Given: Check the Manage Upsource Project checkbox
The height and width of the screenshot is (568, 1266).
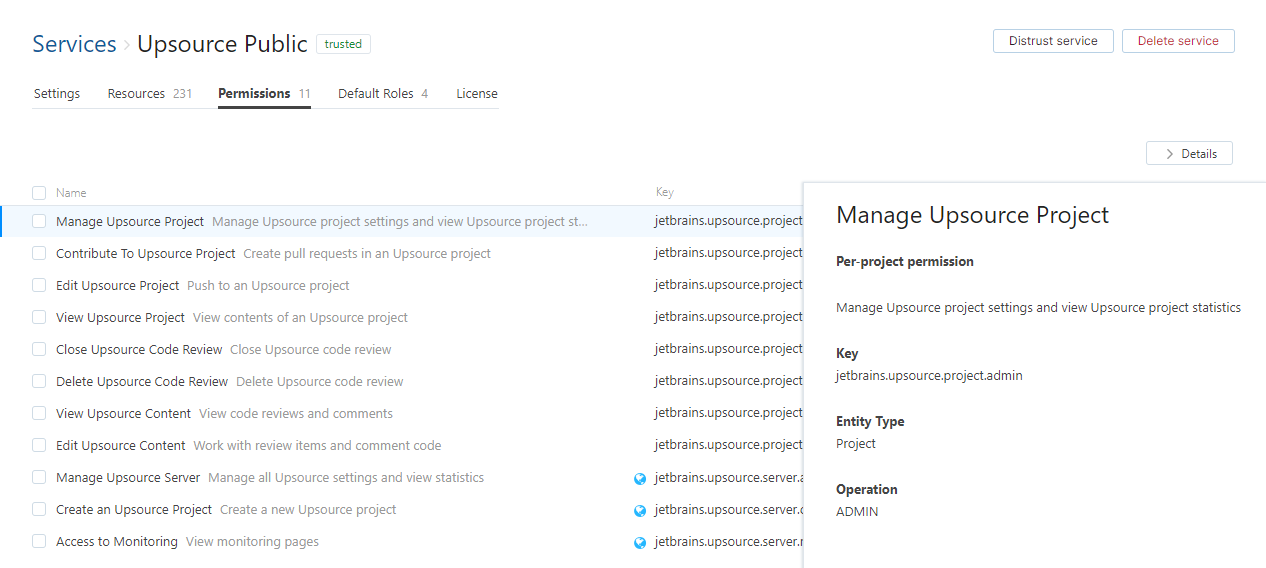Looking at the screenshot, I should point(39,222).
